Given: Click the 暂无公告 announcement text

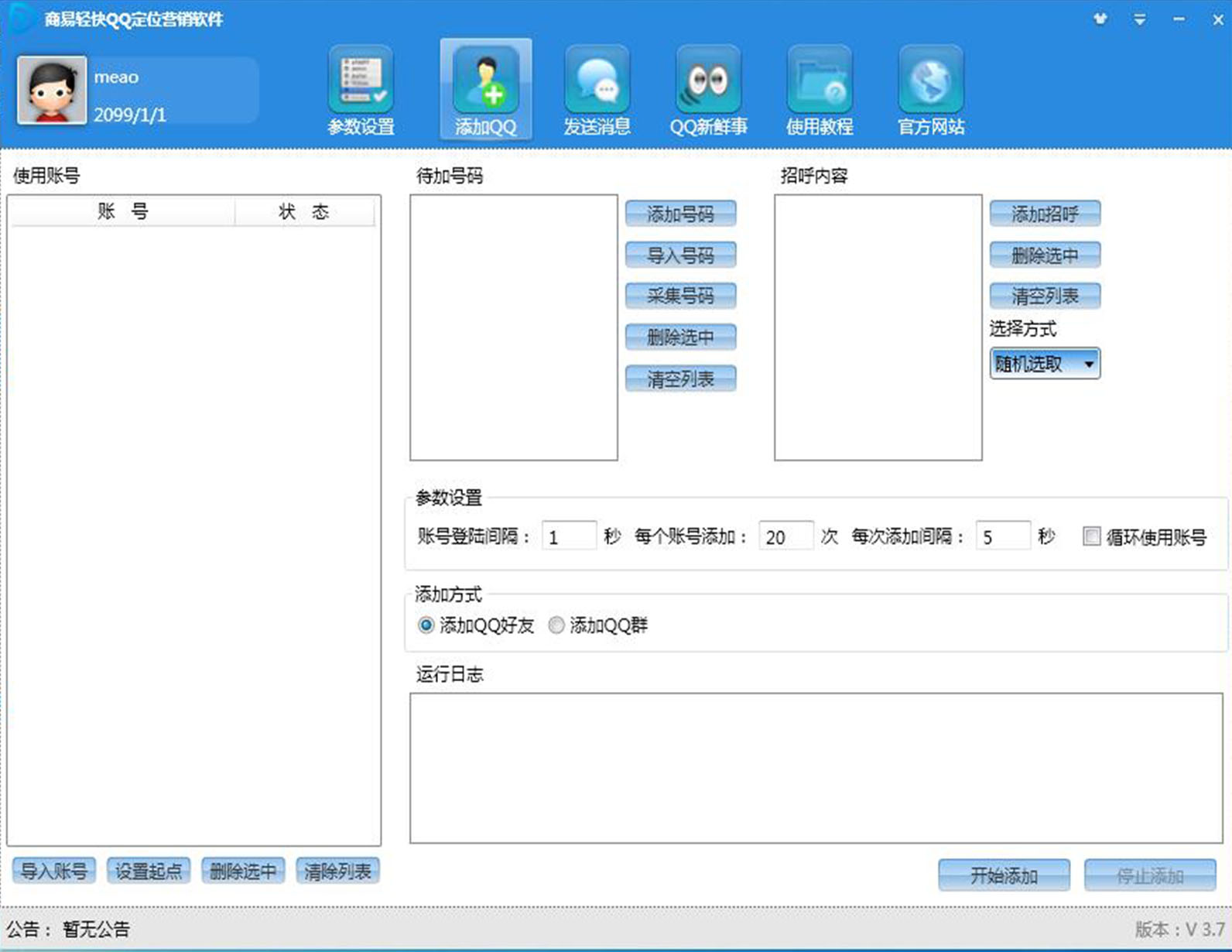Looking at the screenshot, I should [x=96, y=929].
